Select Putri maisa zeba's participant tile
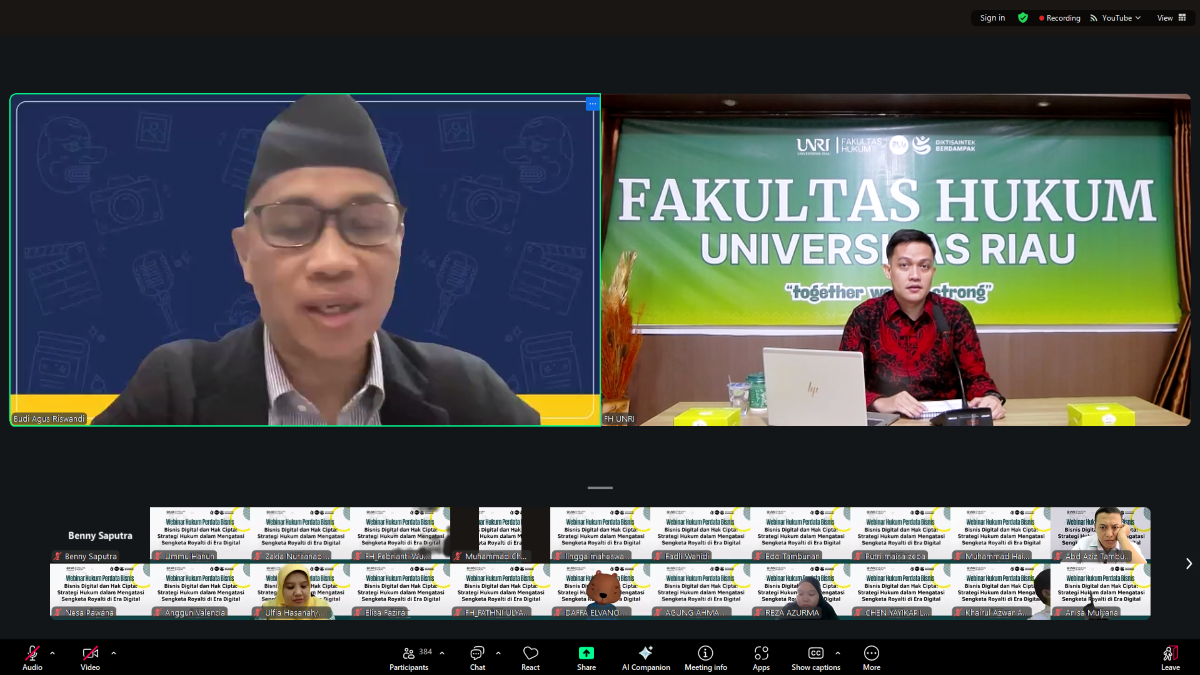Image resolution: width=1200 pixels, height=675 pixels. [x=899, y=535]
